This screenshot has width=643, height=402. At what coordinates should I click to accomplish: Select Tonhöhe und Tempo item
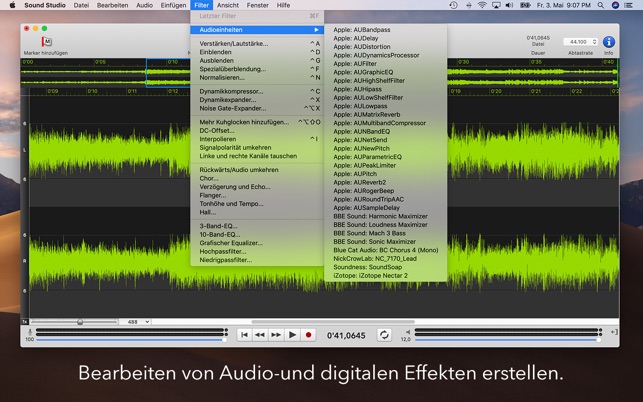pyautogui.click(x=257, y=204)
